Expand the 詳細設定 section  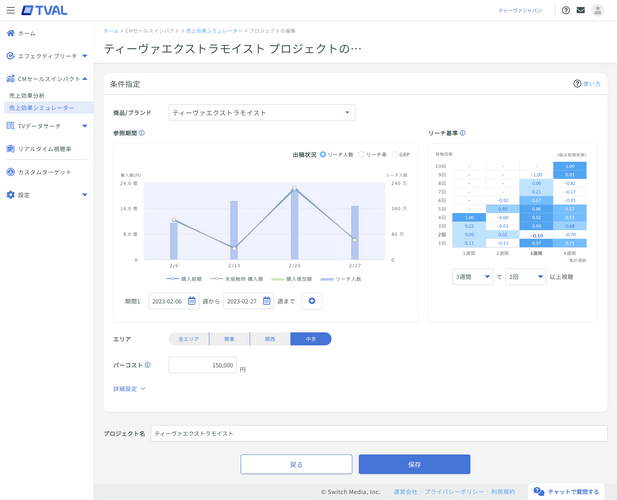(x=129, y=388)
